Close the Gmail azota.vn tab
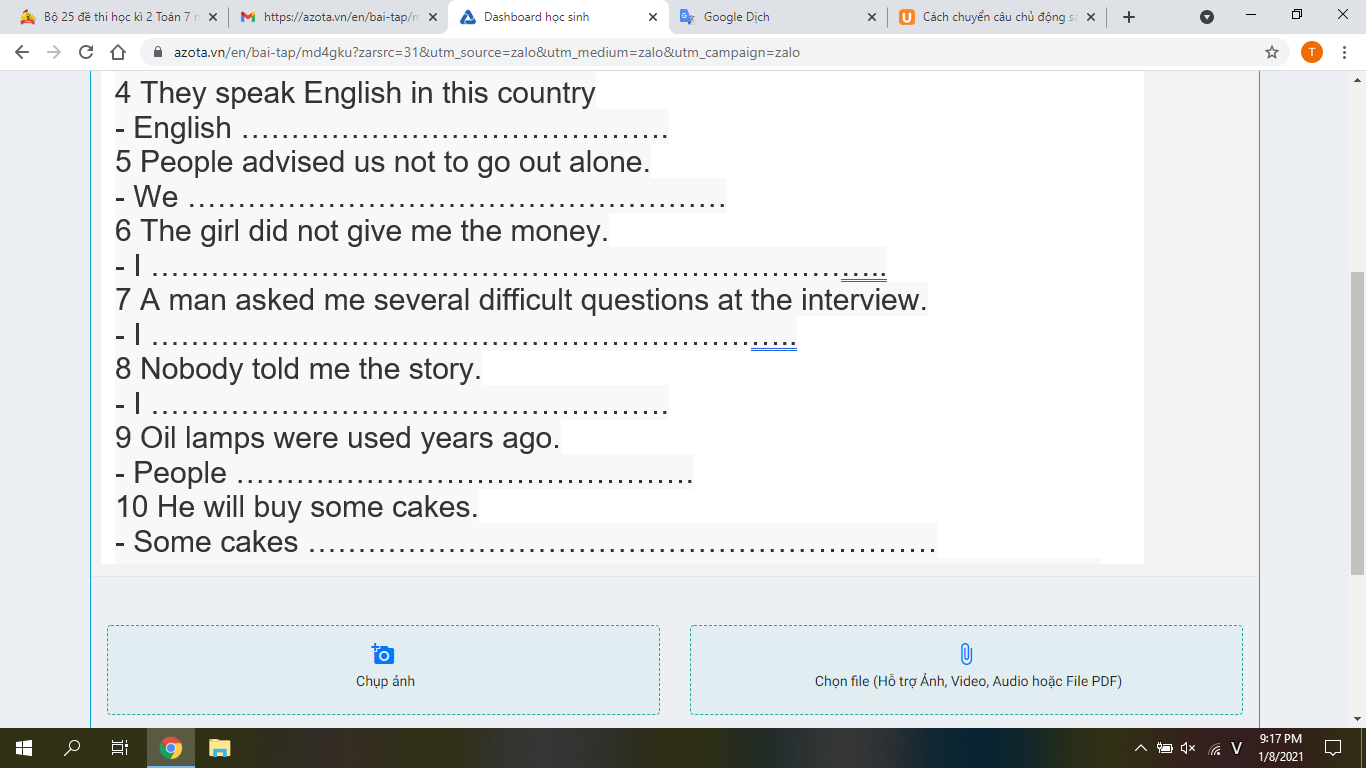Screen dimensions: 1366x768 432,17
